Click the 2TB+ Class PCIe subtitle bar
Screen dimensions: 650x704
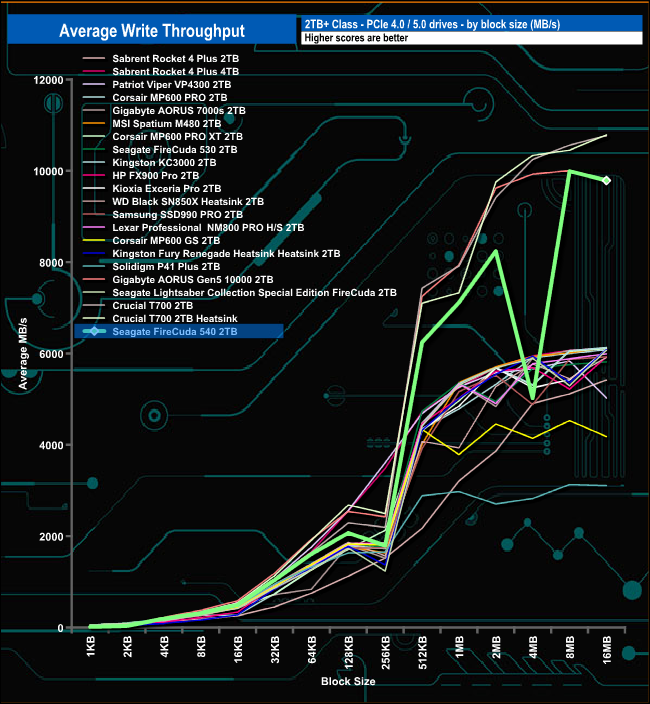pos(471,24)
